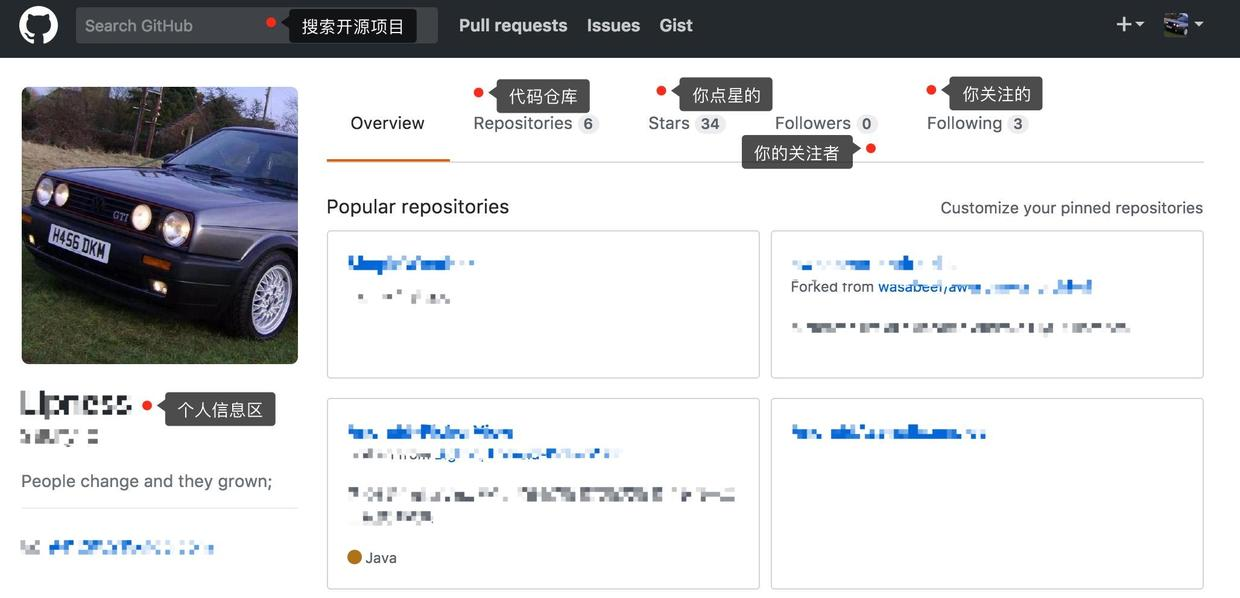Open Issues from top navigation
The height and width of the screenshot is (598, 1240).
click(613, 25)
